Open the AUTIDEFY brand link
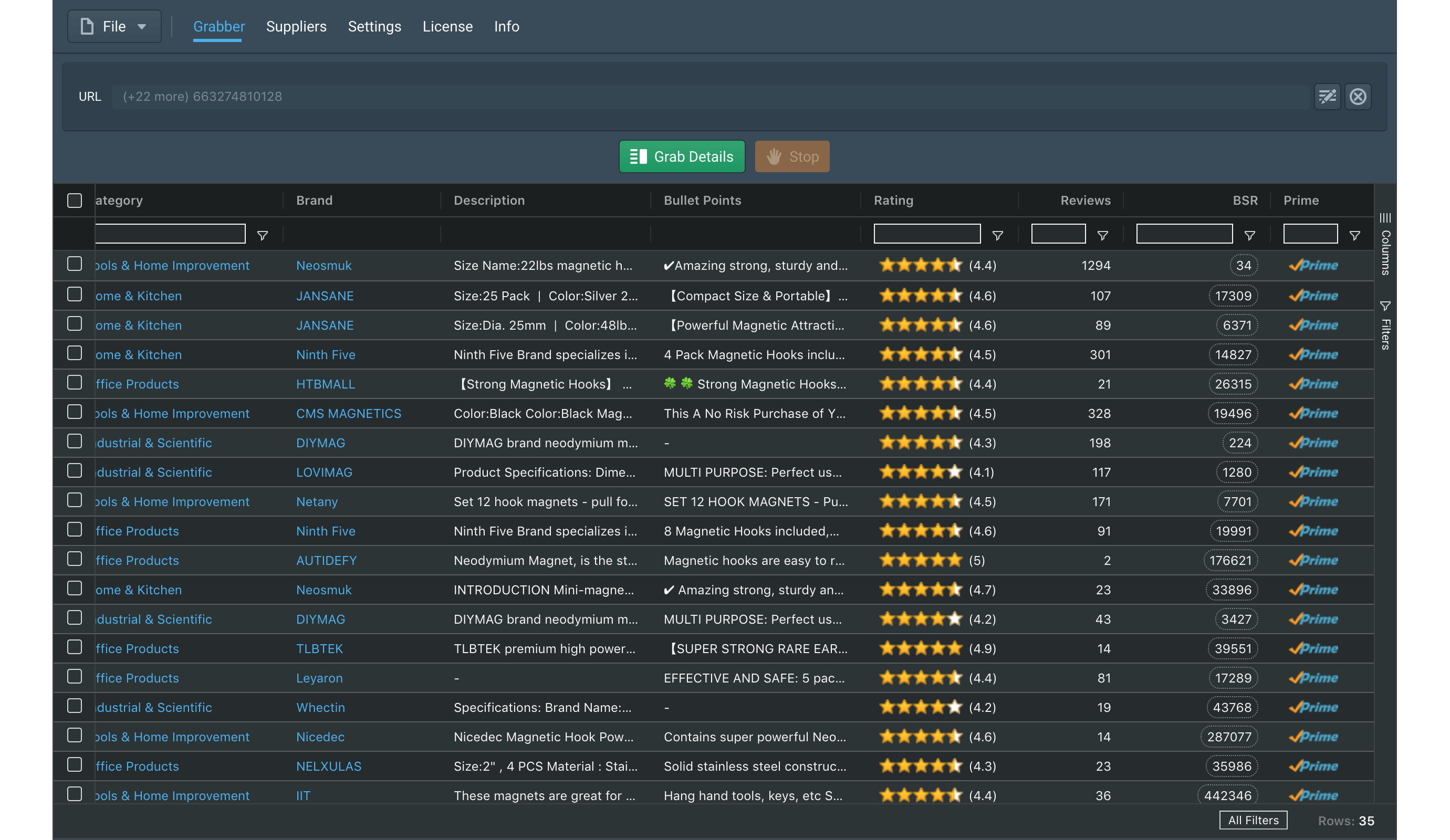The image size is (1450, 840). click(326, 560)
